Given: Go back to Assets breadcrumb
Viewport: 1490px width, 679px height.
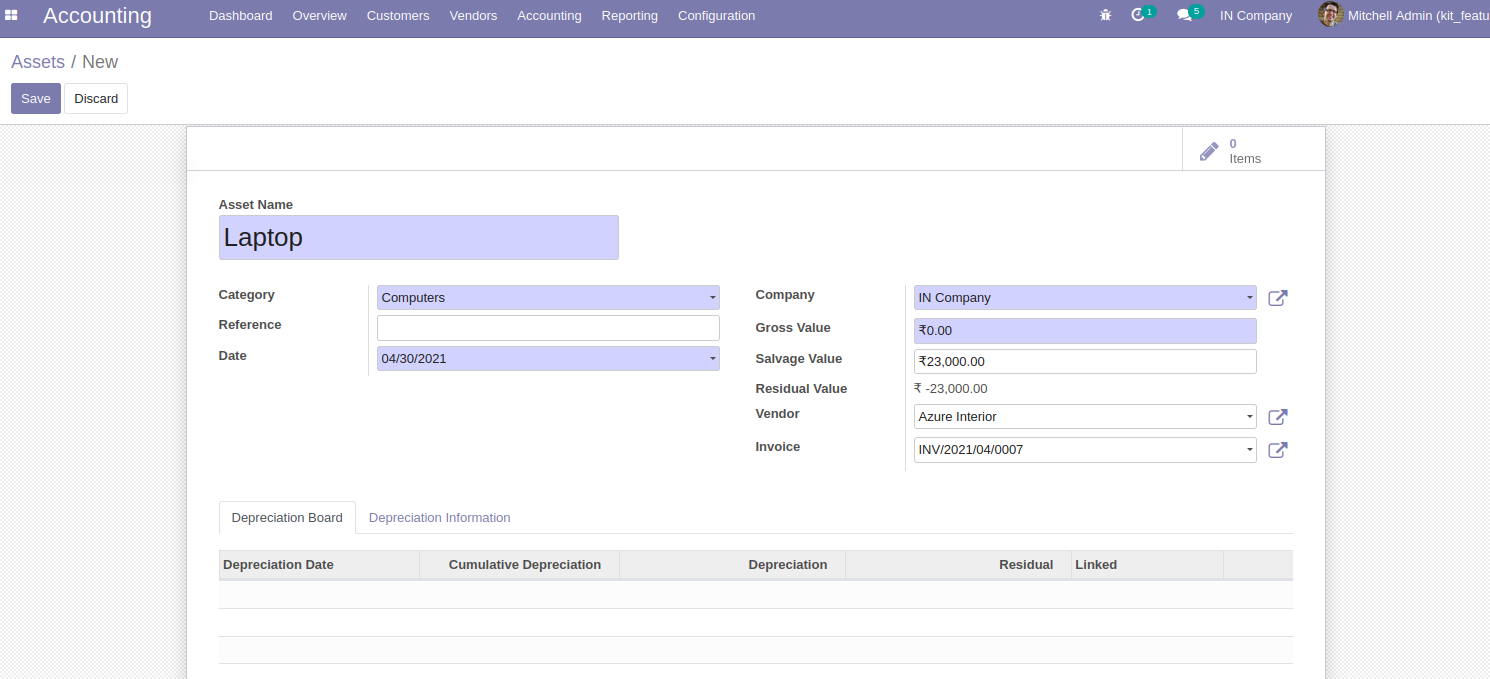Looking at the screenshot, I should pyautogui.click(x=38, y=62).
